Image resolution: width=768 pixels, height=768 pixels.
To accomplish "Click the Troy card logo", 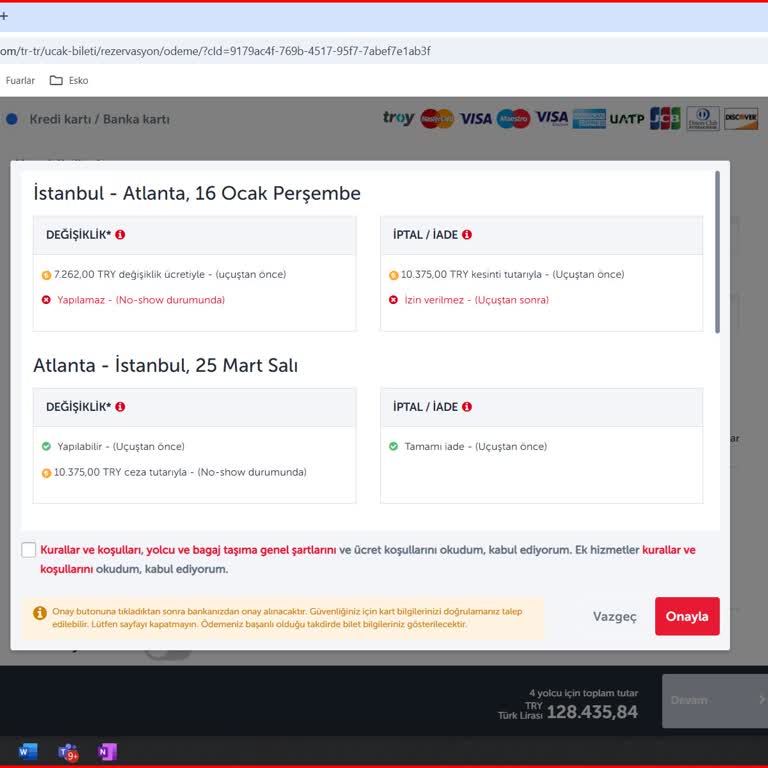I will tap(398, 118).
